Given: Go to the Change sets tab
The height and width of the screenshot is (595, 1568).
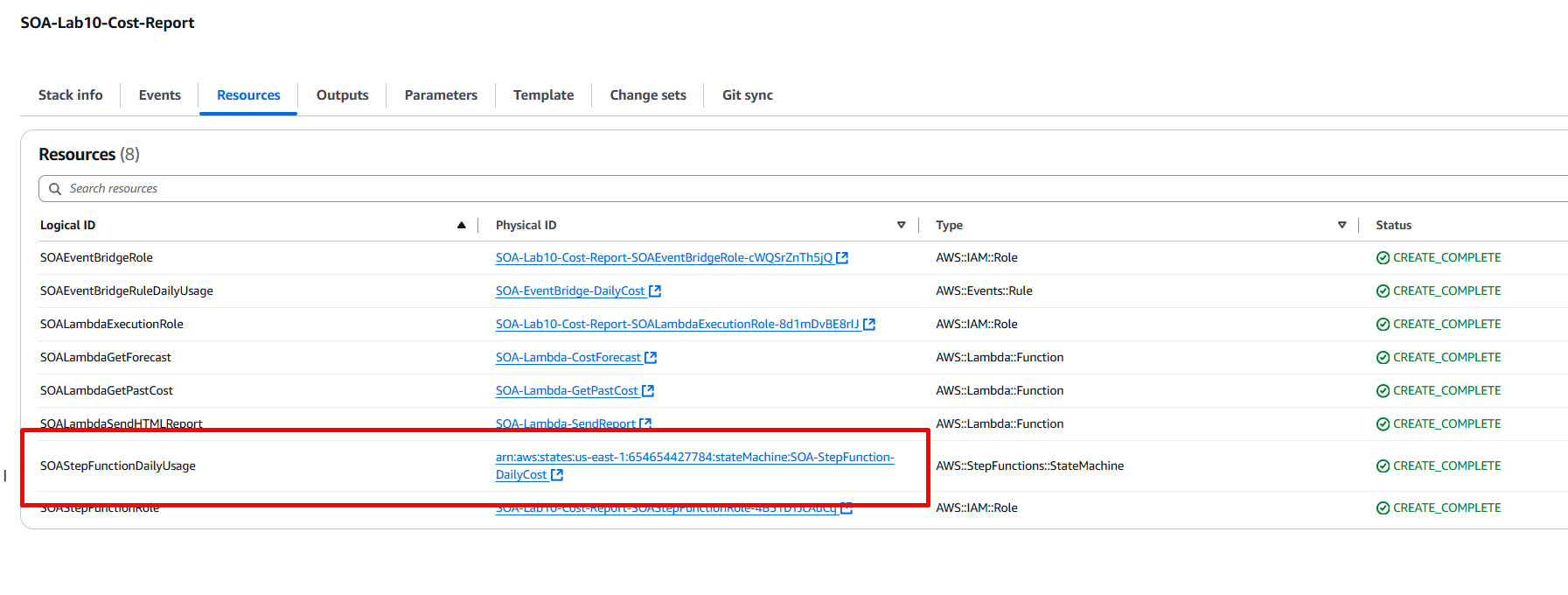Looking at the screenshot, I should 647,95.
